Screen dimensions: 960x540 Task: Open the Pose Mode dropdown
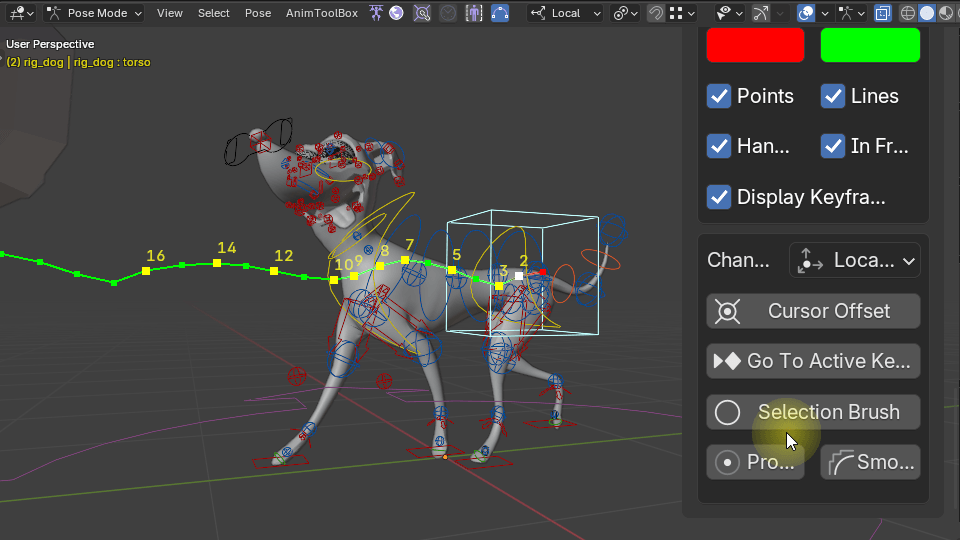click(95, 13)
